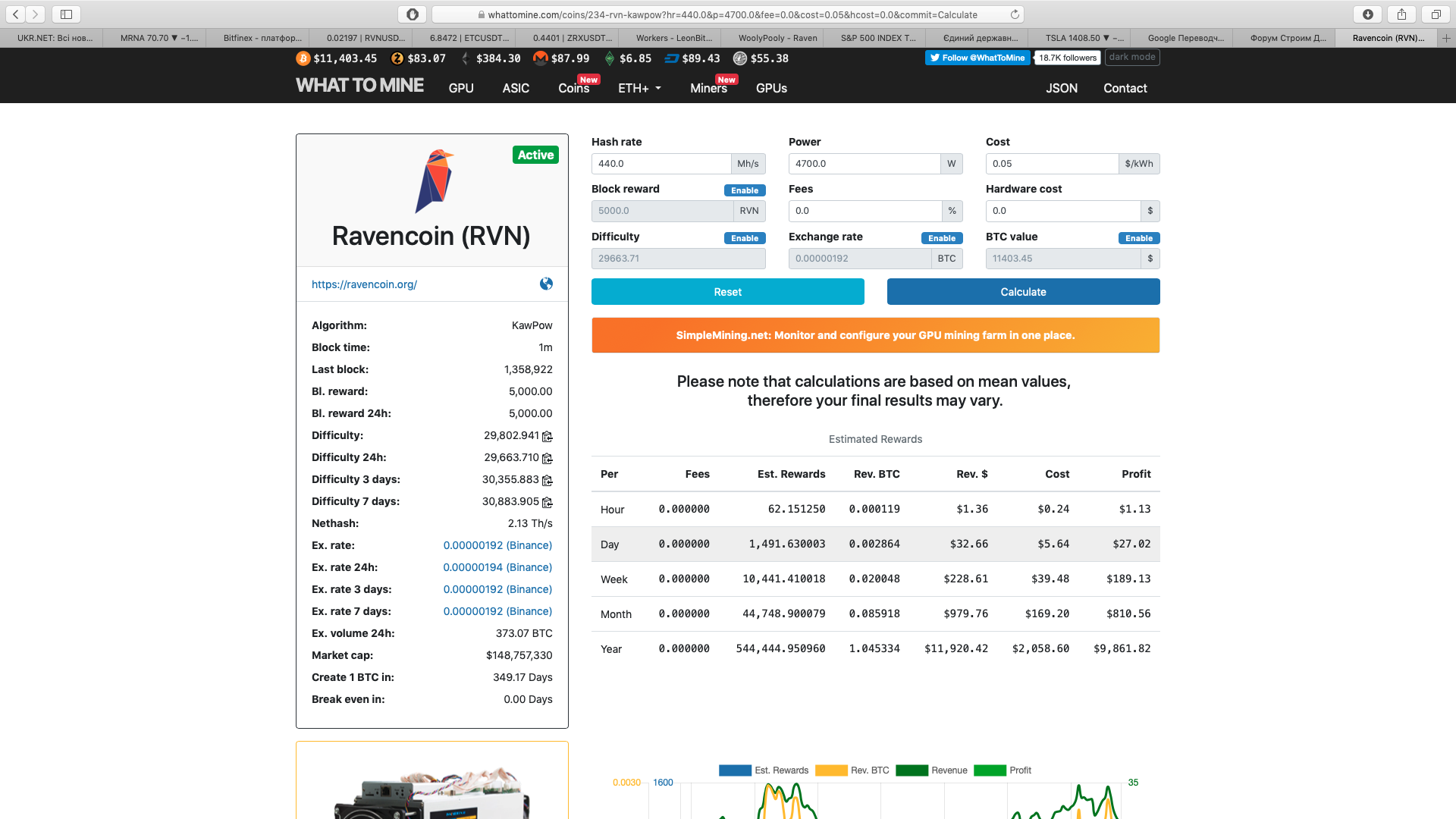Go back in Safari history
Screen dimensions: 1456x819
point(16,14)
